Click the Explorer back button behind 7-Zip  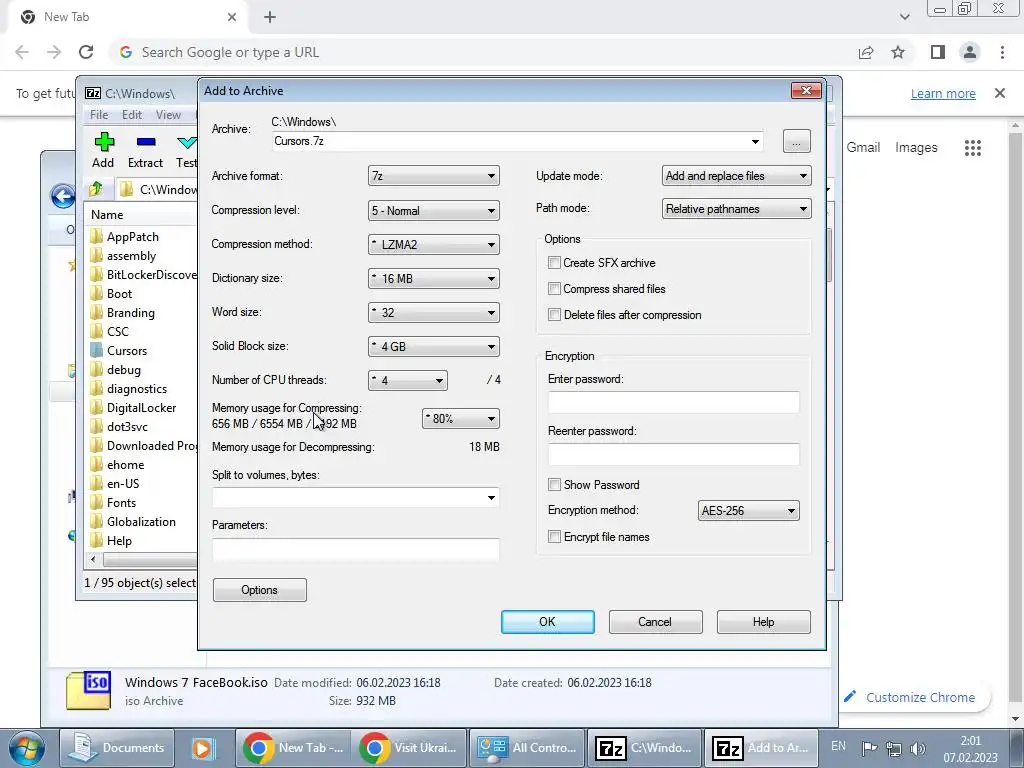point(63,196)
